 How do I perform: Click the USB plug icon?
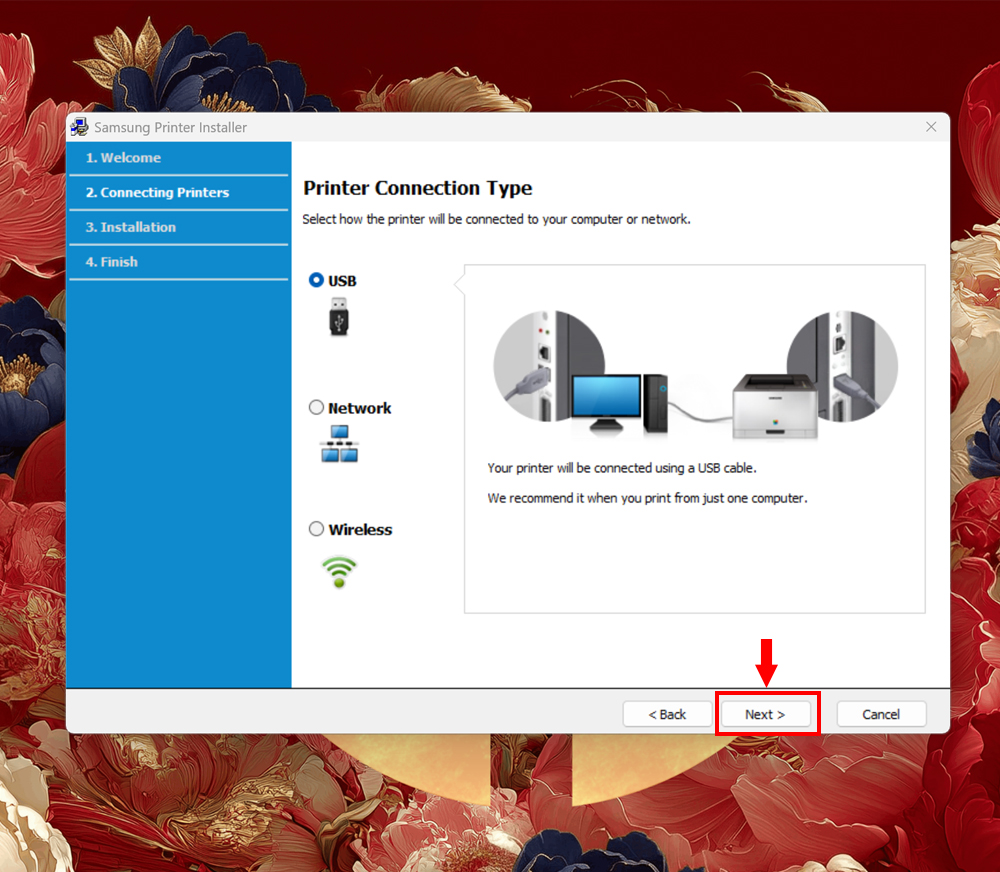click(339, 317)
